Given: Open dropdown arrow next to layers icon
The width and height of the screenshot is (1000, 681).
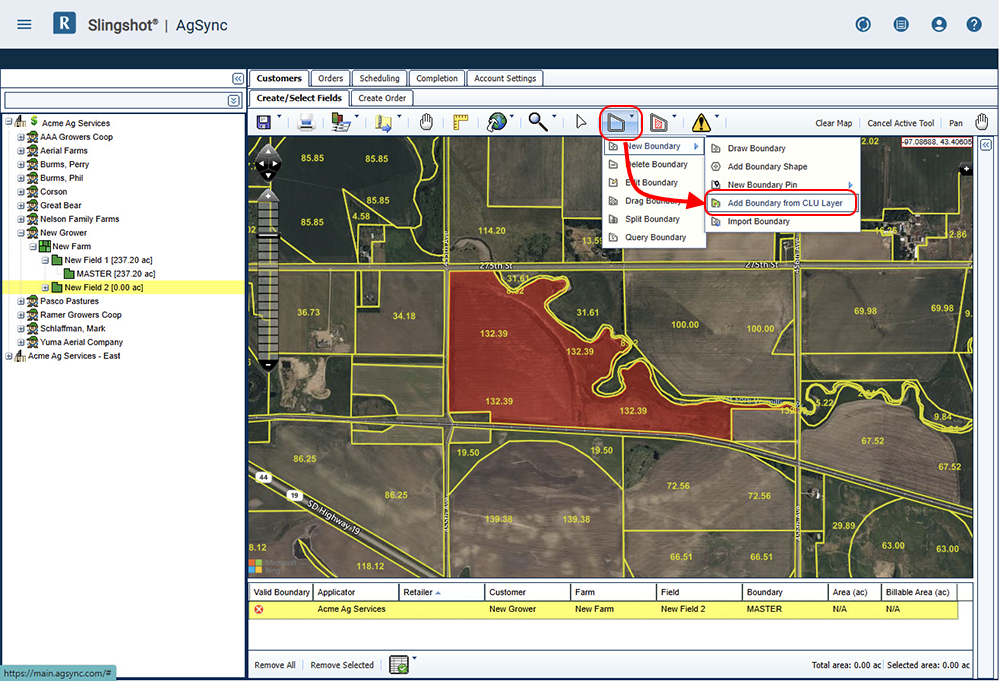Looking at the screenshot, I should [357, 117].
